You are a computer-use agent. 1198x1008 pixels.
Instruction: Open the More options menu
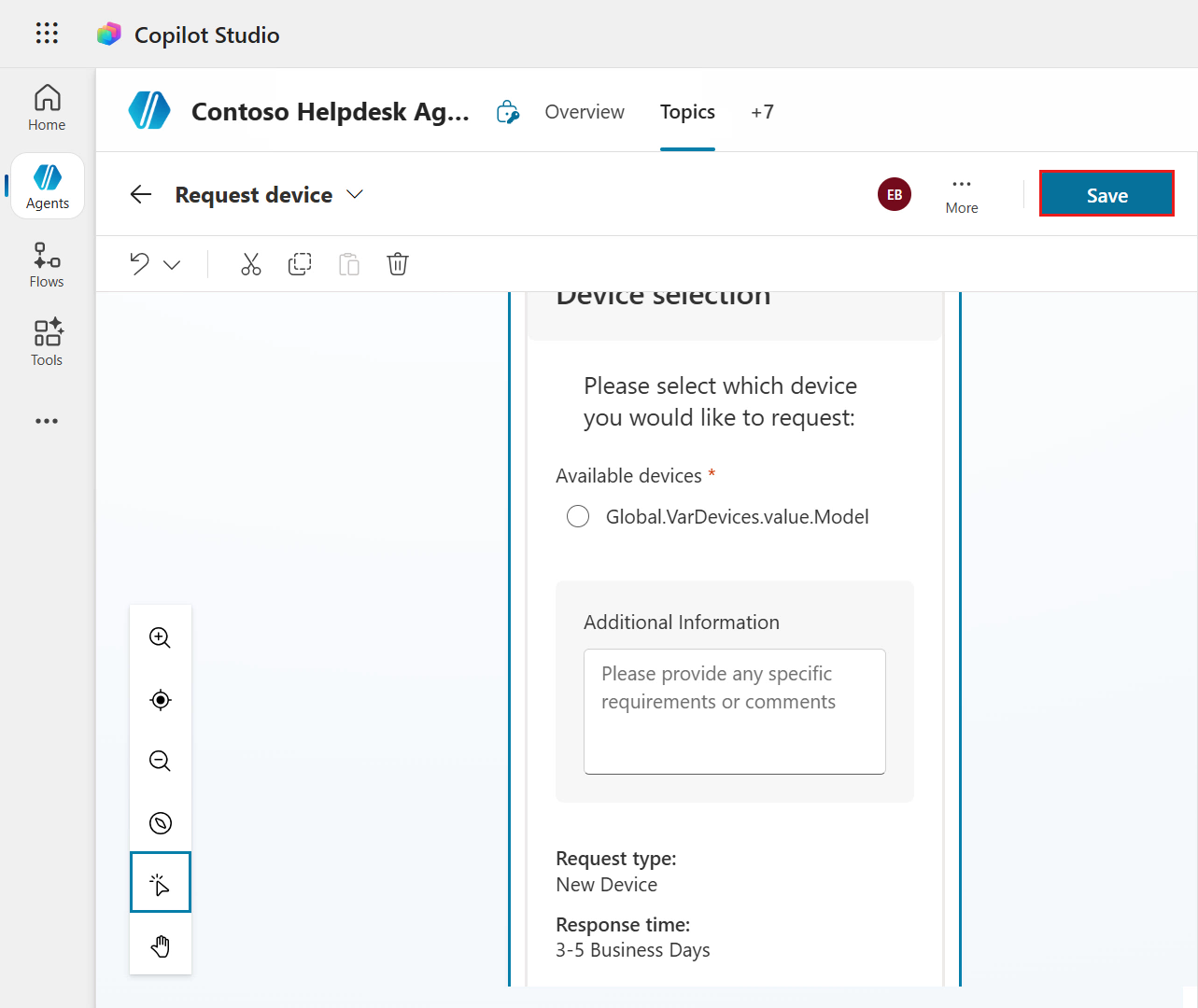[x=961, y=194]
